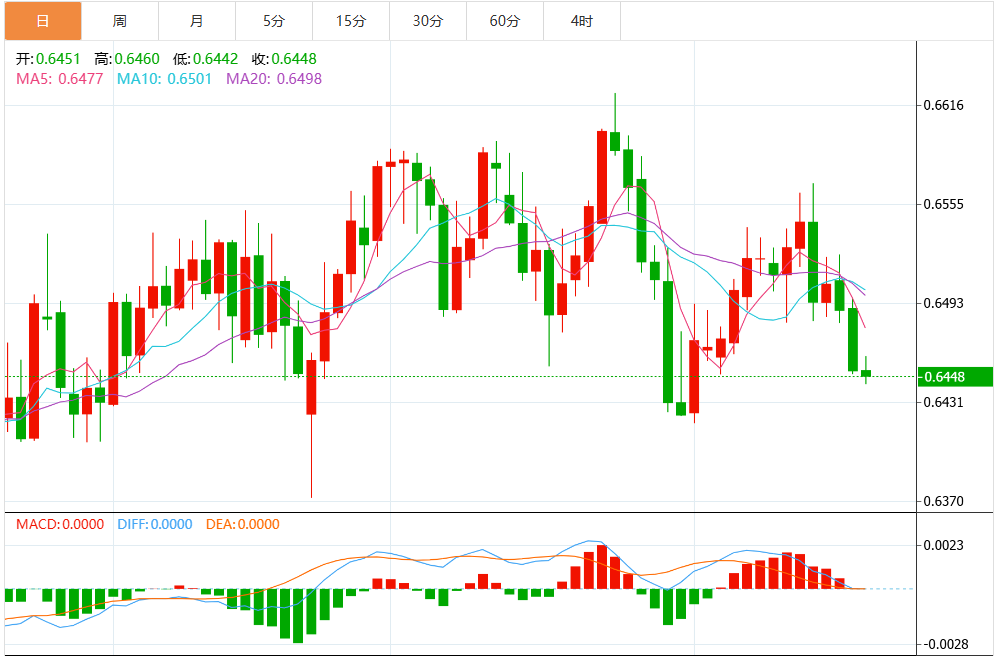Click the DIFF:0.0000 label
Viewport: 1002px width, 656px height.
point(155,524)
